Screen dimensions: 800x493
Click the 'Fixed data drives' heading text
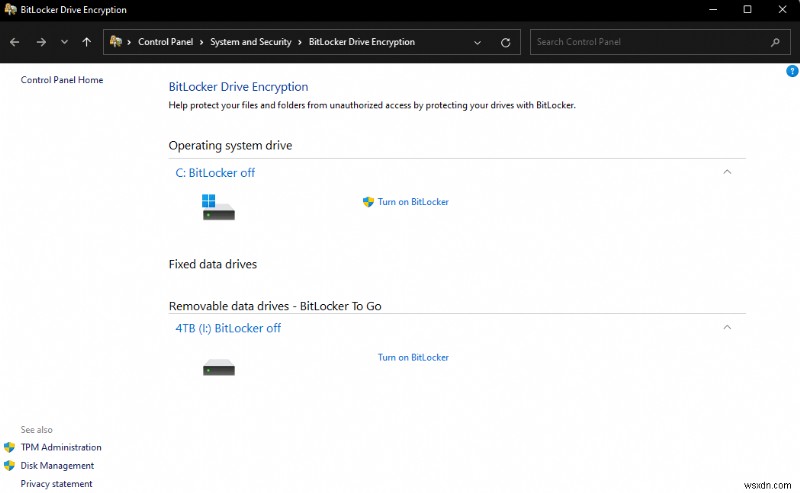[x=213, y=264]
